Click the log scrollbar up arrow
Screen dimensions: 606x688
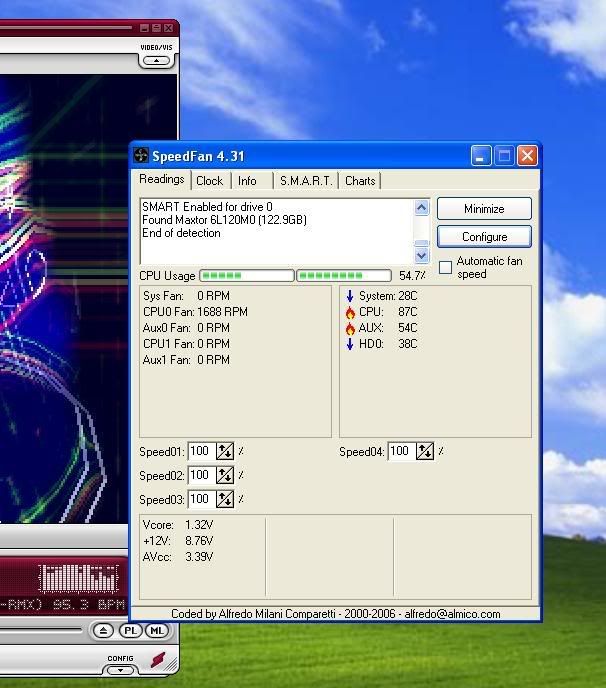(422, 208)
